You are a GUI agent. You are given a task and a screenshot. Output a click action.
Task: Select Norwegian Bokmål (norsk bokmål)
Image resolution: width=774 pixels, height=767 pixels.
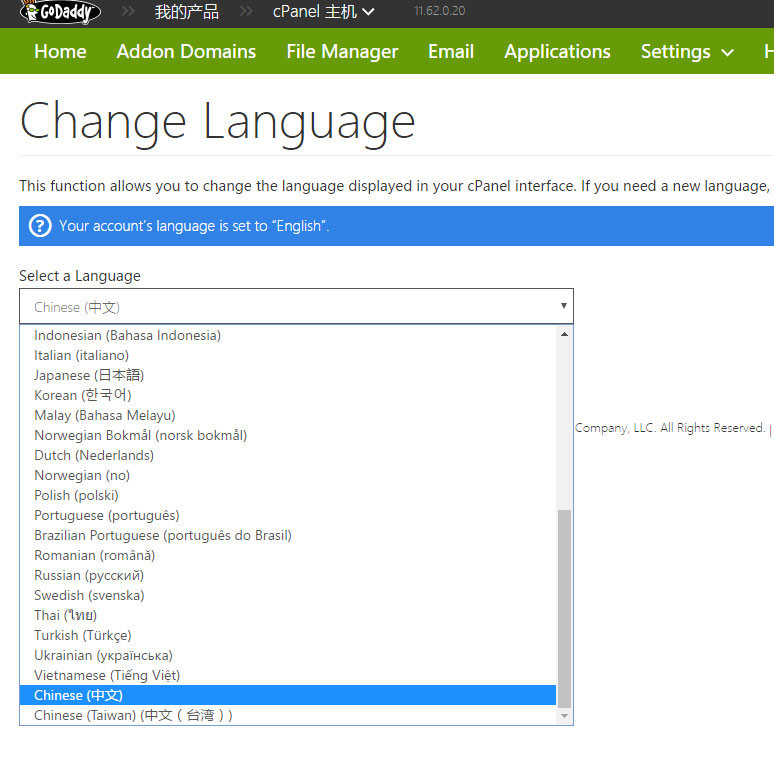tap(288, 435)
